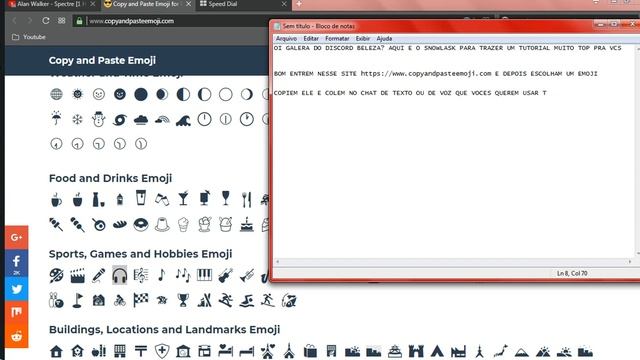The width and height of the screenshot is (640, 360).
Task: Choose the fork and knife emoji
Action: click(x=247, y=199)
